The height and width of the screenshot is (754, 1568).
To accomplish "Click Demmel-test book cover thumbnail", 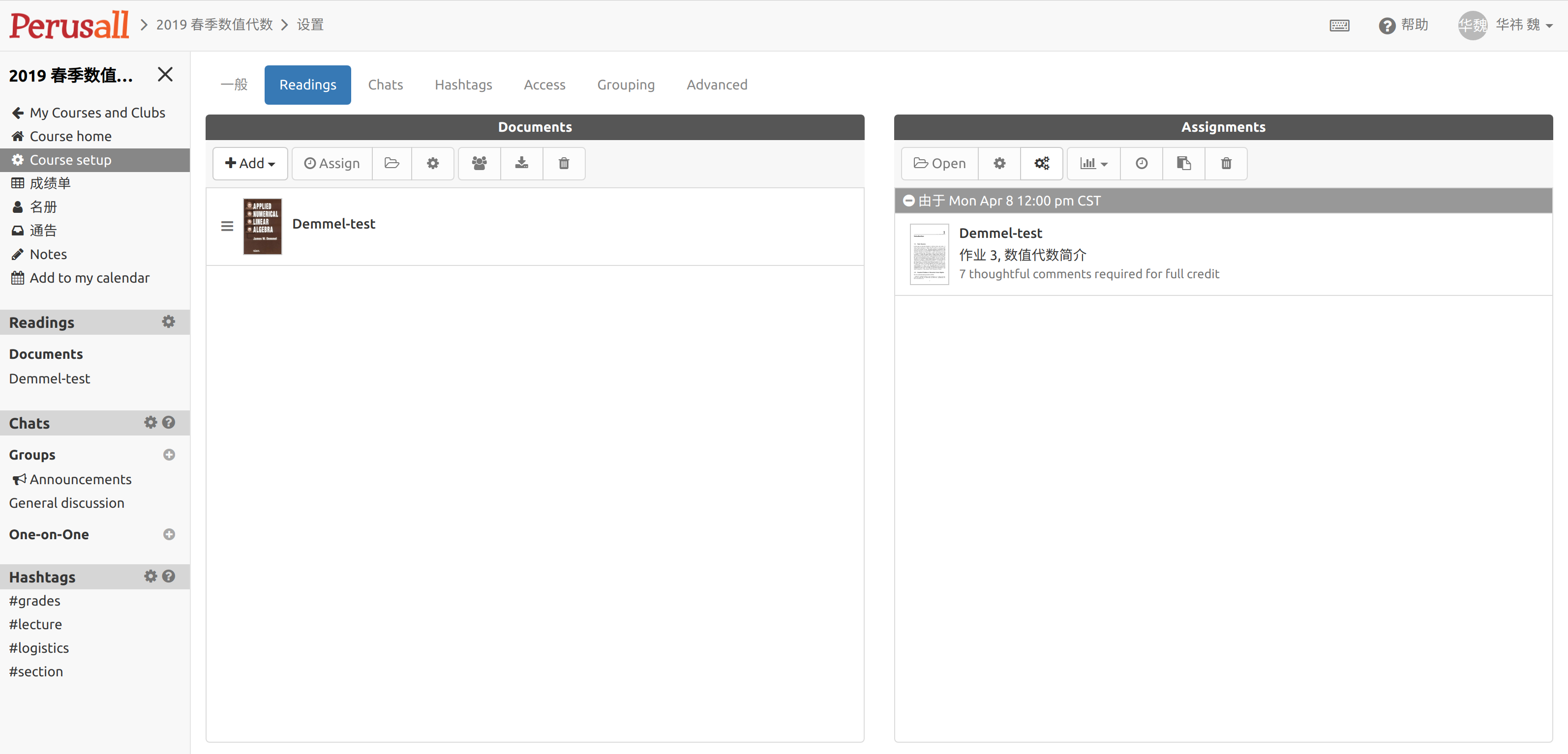I will click(262, 226).
